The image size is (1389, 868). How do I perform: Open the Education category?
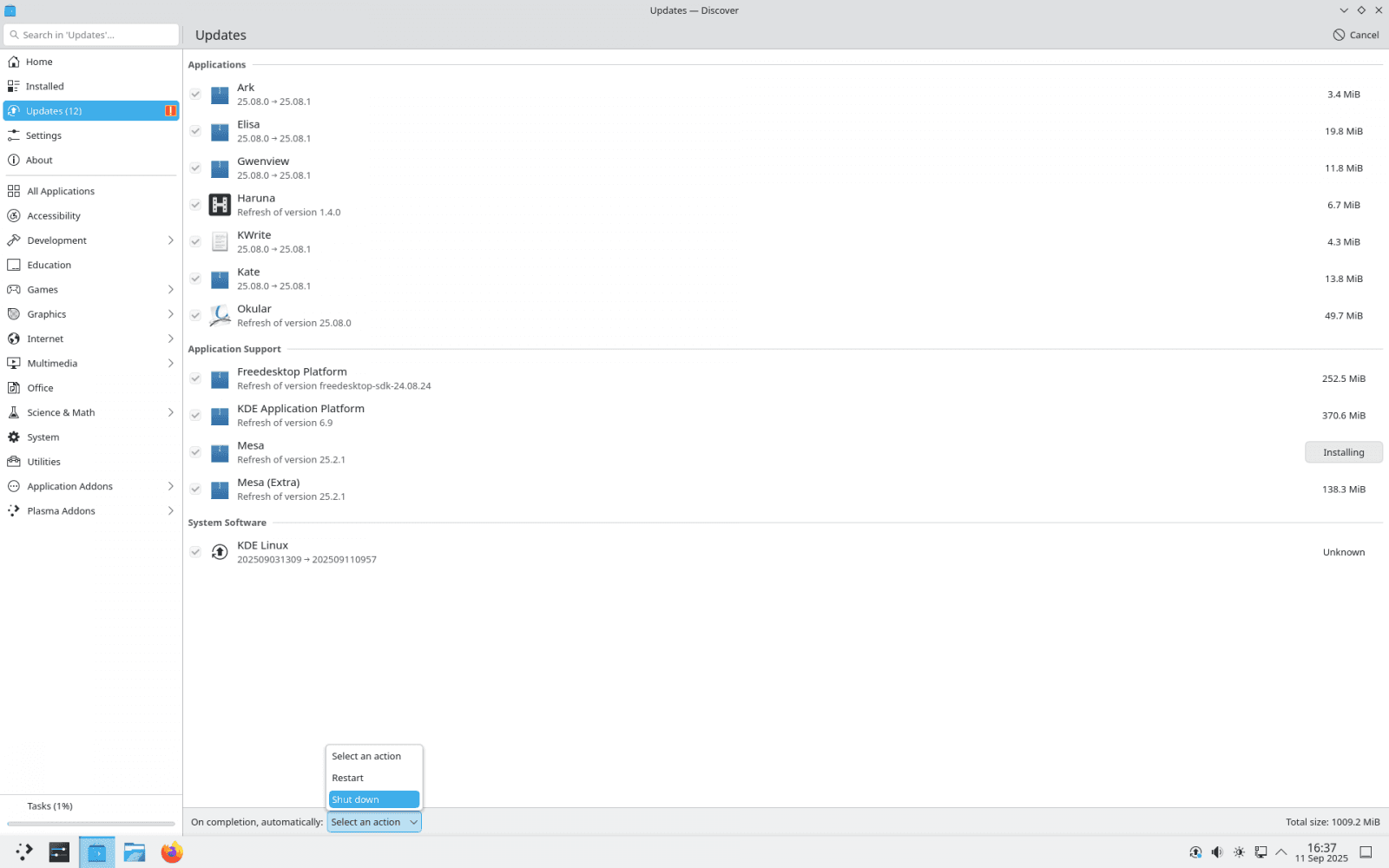pos(91,265)
